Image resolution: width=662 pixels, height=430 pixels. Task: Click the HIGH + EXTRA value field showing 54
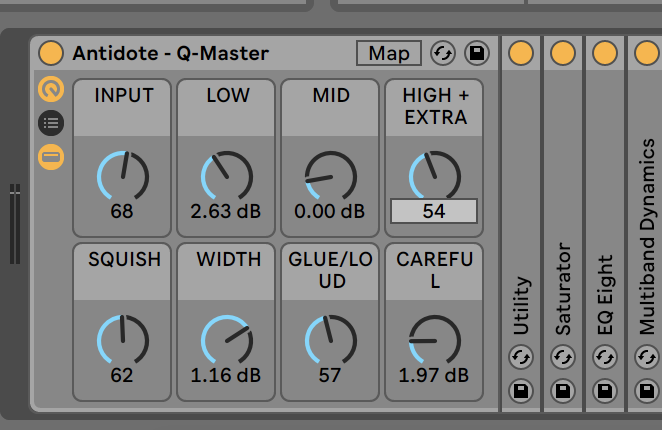click(x=434, y=211)
